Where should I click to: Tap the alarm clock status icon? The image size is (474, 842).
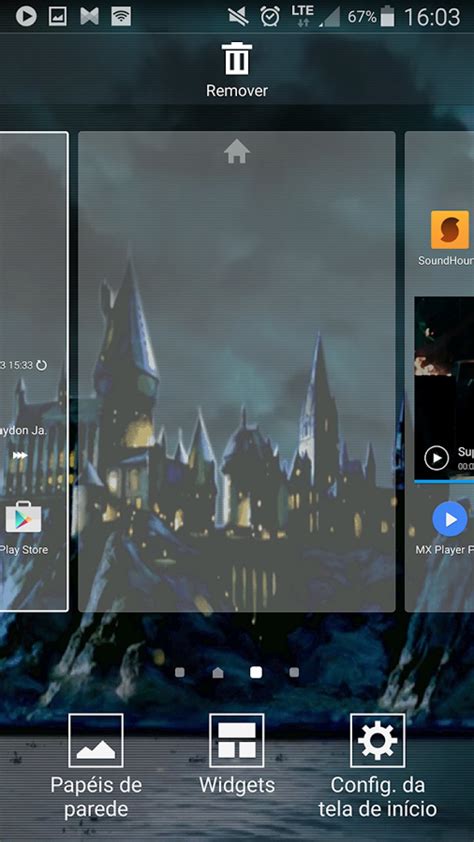tap(270, 17)
